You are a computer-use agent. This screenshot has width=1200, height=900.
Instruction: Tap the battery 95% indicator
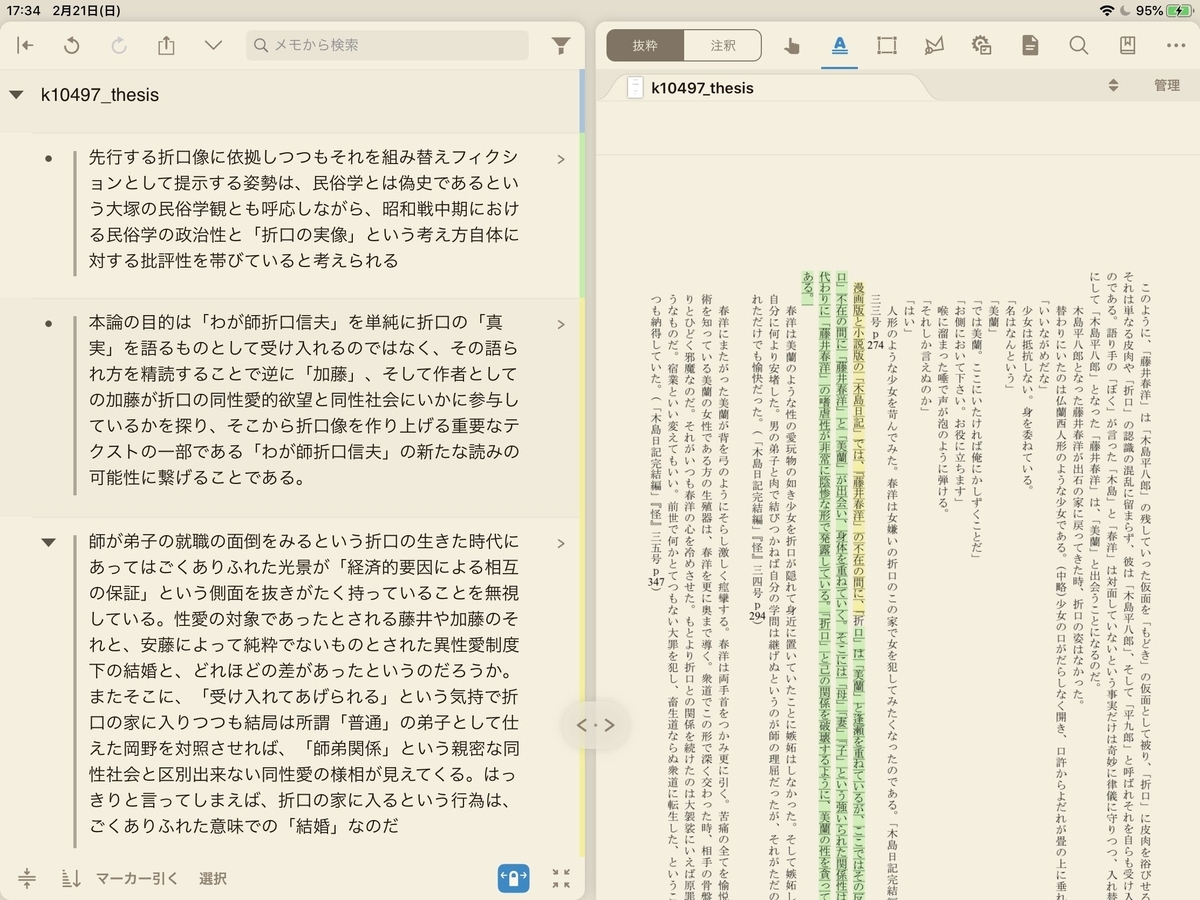coord(1164,10)
